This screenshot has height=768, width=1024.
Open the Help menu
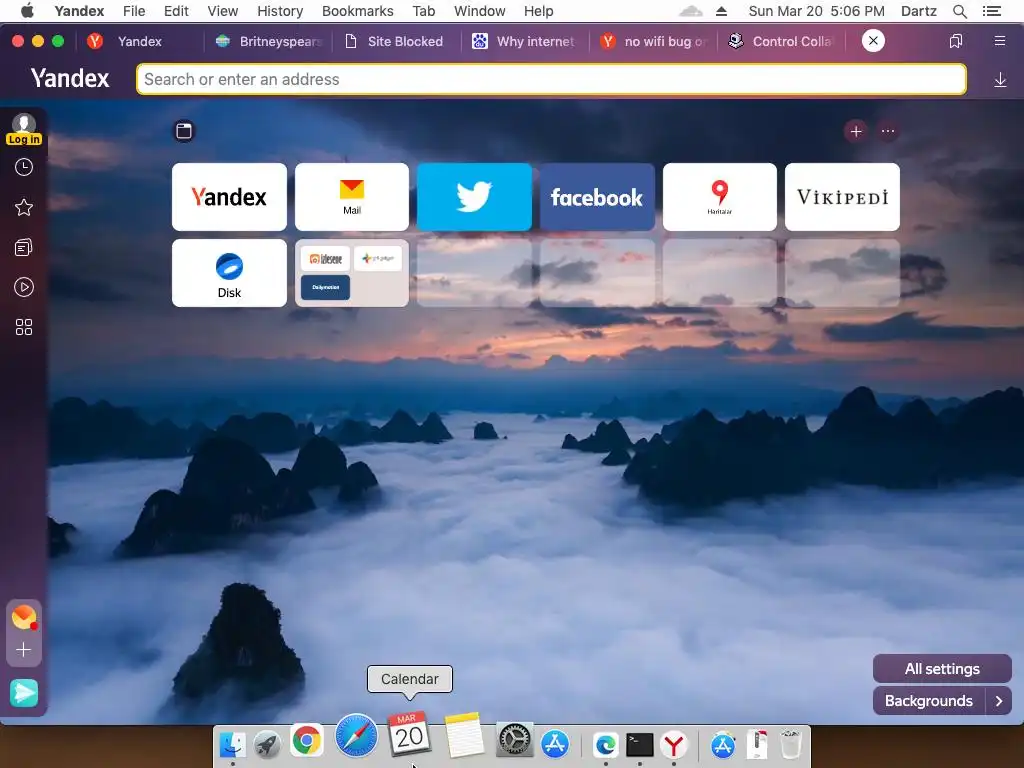[x=539, y=11]
